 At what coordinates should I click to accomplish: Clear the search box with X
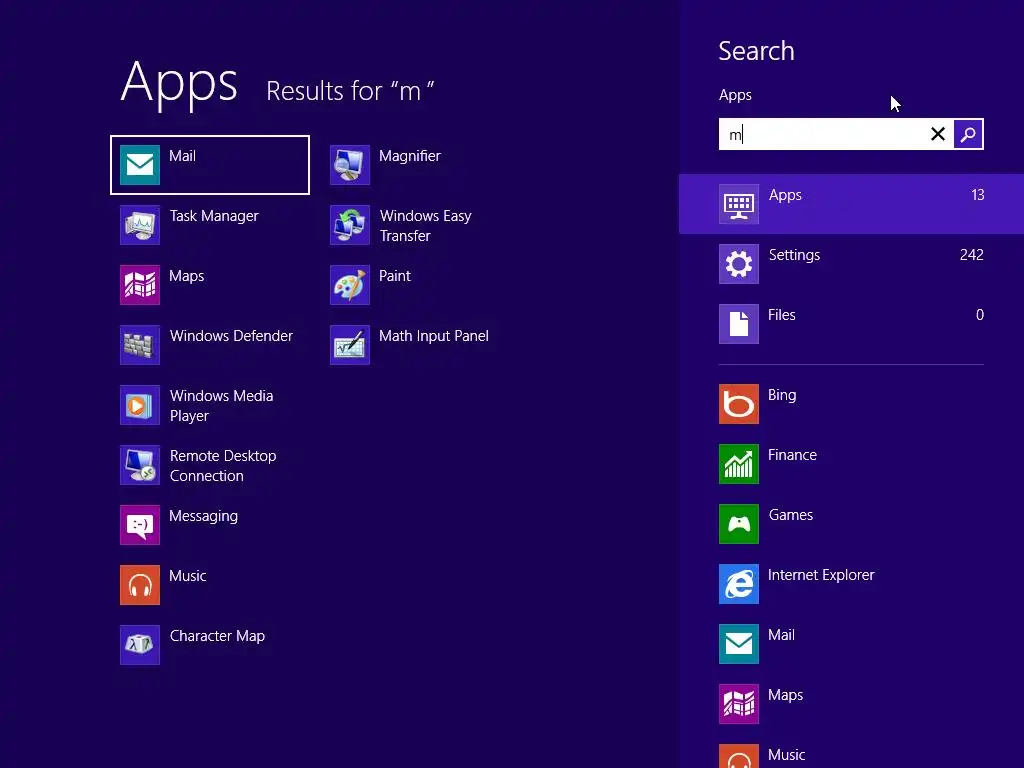pos(938,134)
